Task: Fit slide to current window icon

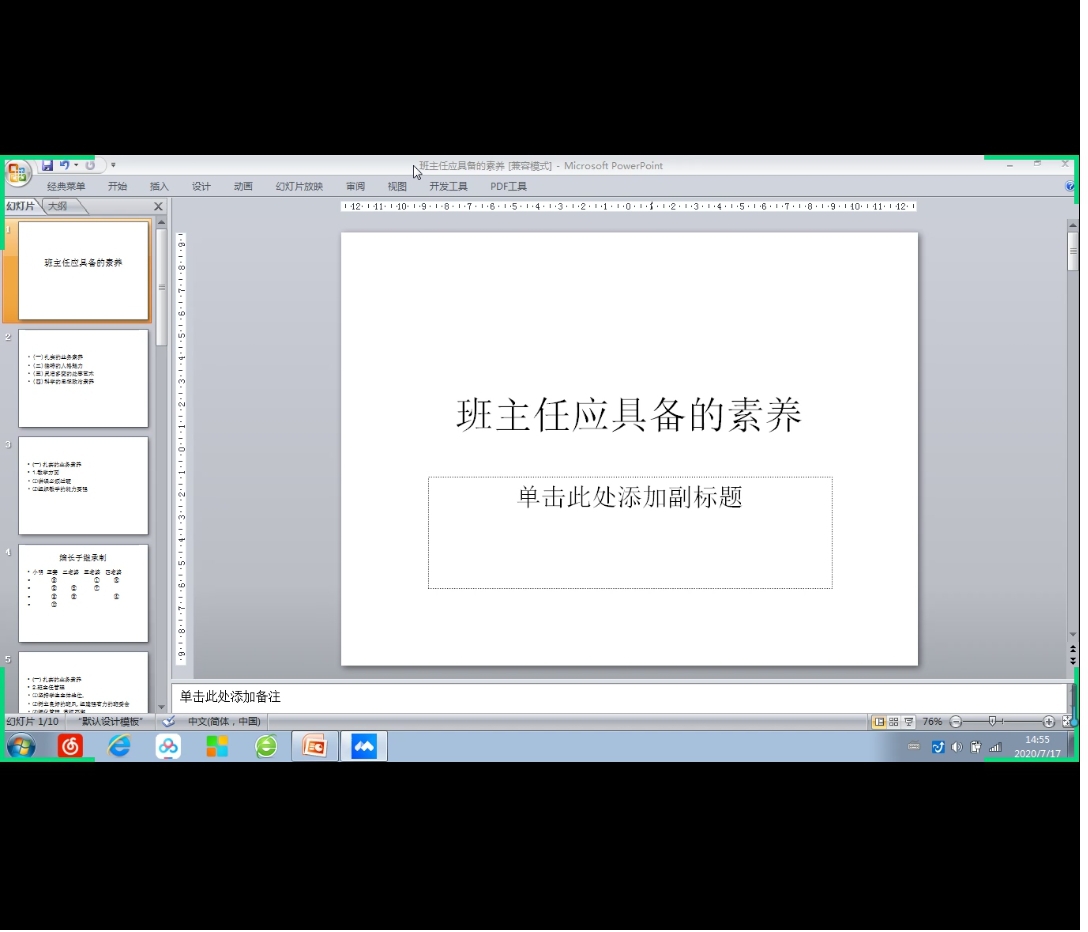Action: click(x=1067, y=722)
